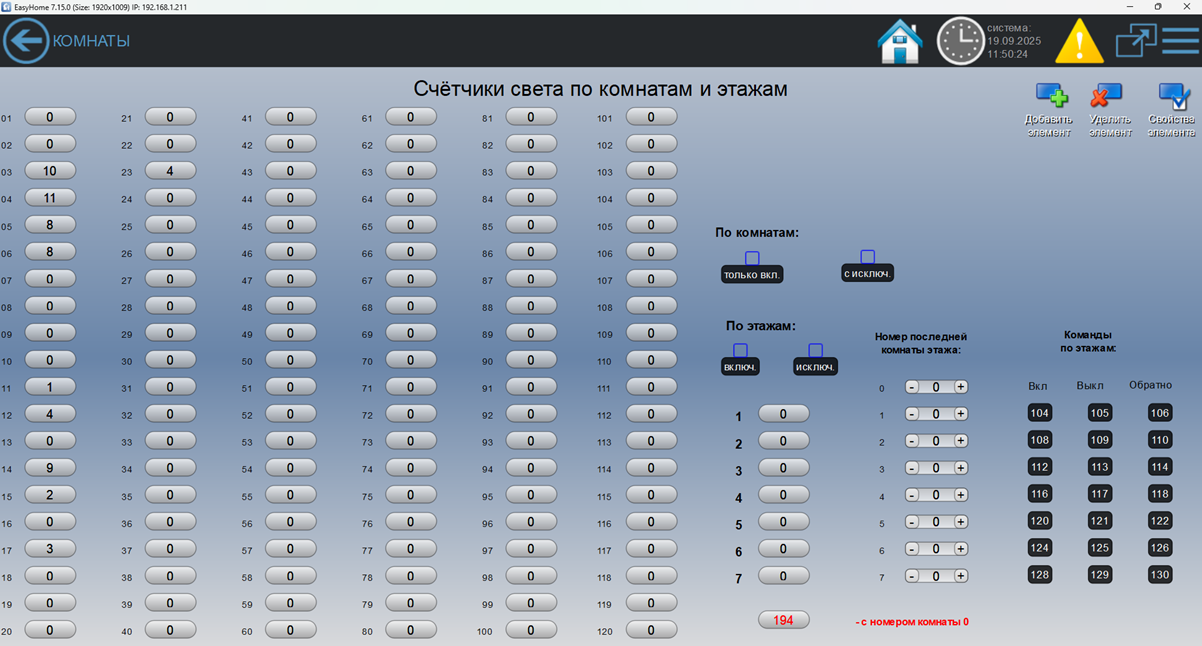The width and height of the screenshot is (1202, 646).
Task: Click floor command button 104
Action: click(x=1040, y=413)
